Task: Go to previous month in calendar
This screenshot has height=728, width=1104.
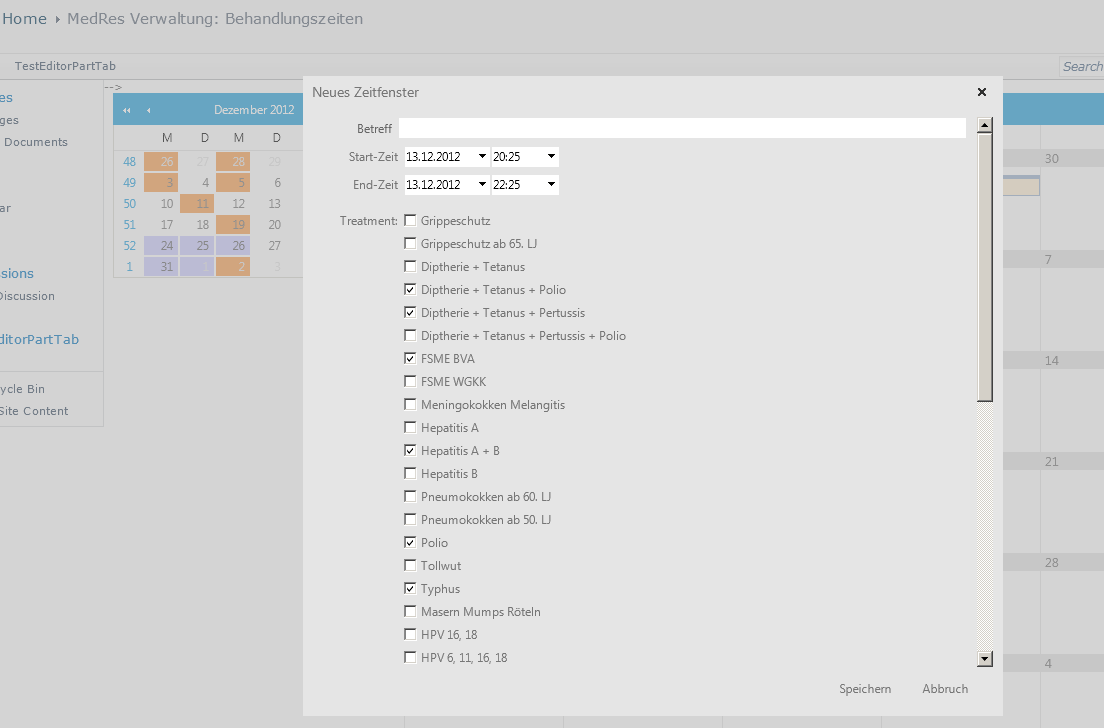Action: [149, 110]
